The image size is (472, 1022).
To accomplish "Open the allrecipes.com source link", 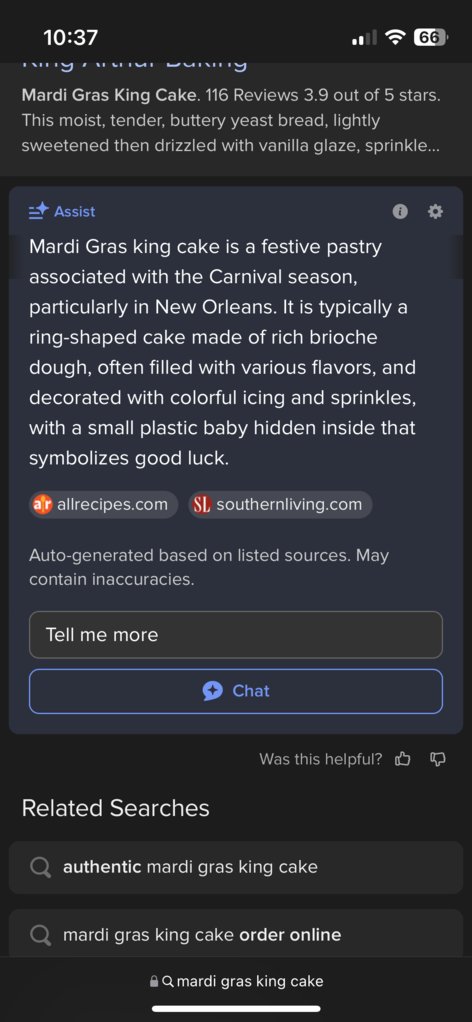I will pos(103,504).
